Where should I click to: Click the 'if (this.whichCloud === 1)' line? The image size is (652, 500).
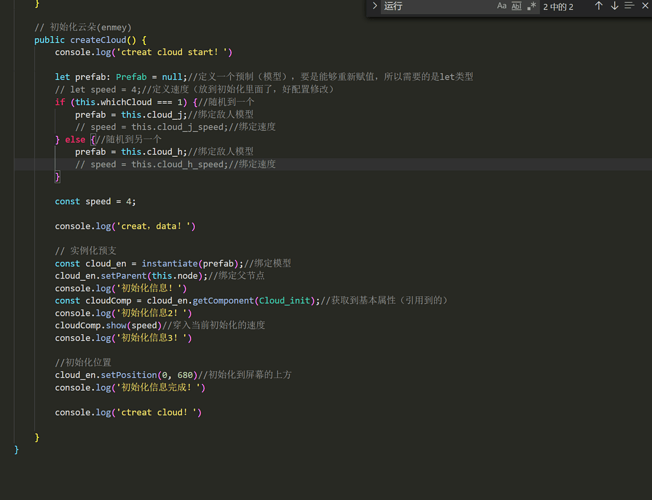pos(154,102)
